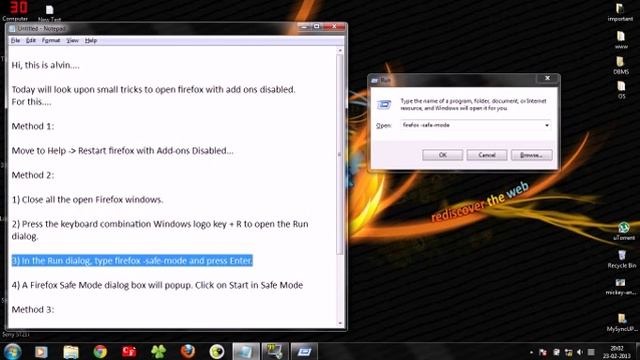Viewport: 640px width, 360px height.
Task: Click Cancel in the Run dialog
Action: (x=487, y=155)
